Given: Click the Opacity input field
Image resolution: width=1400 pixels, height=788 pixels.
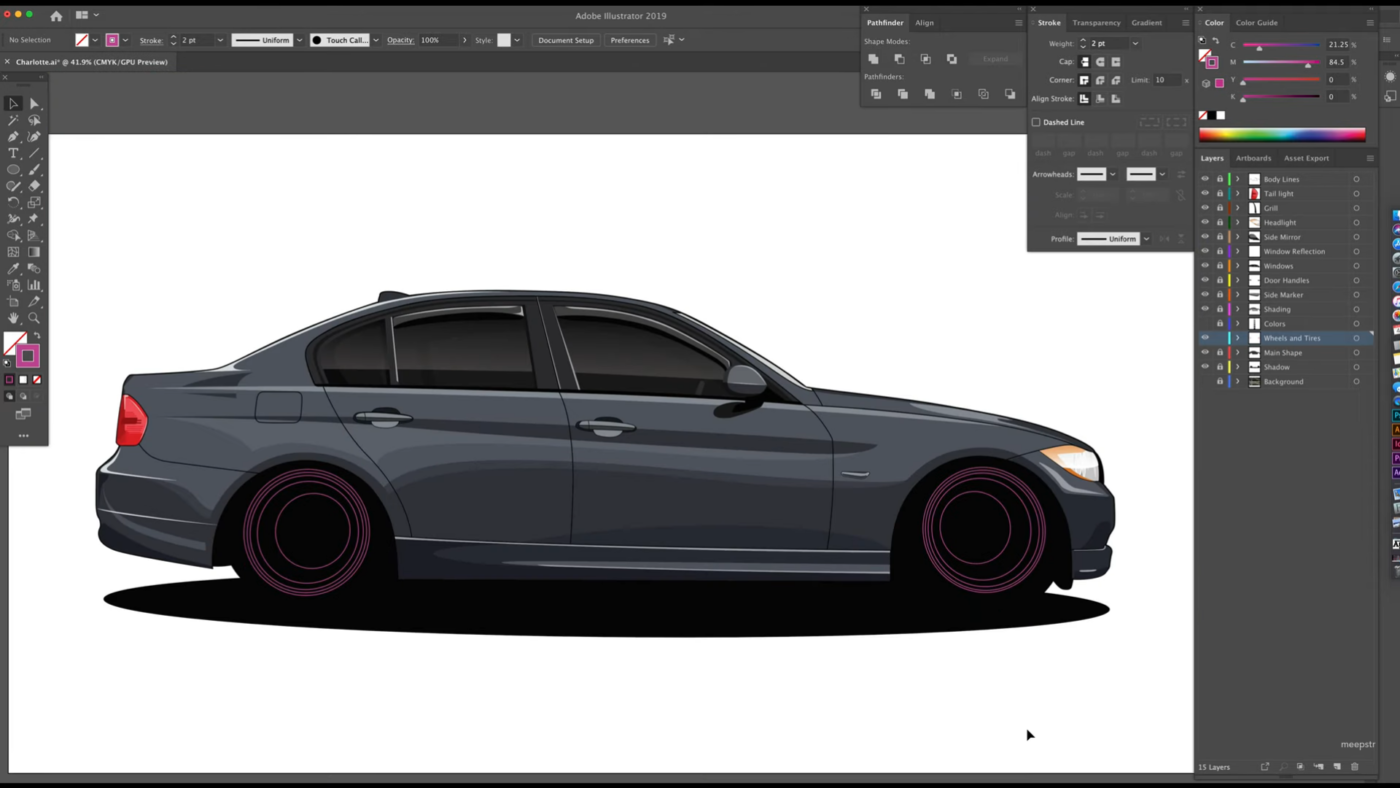Looking at the screenshot, I should [x=436, y=40].
